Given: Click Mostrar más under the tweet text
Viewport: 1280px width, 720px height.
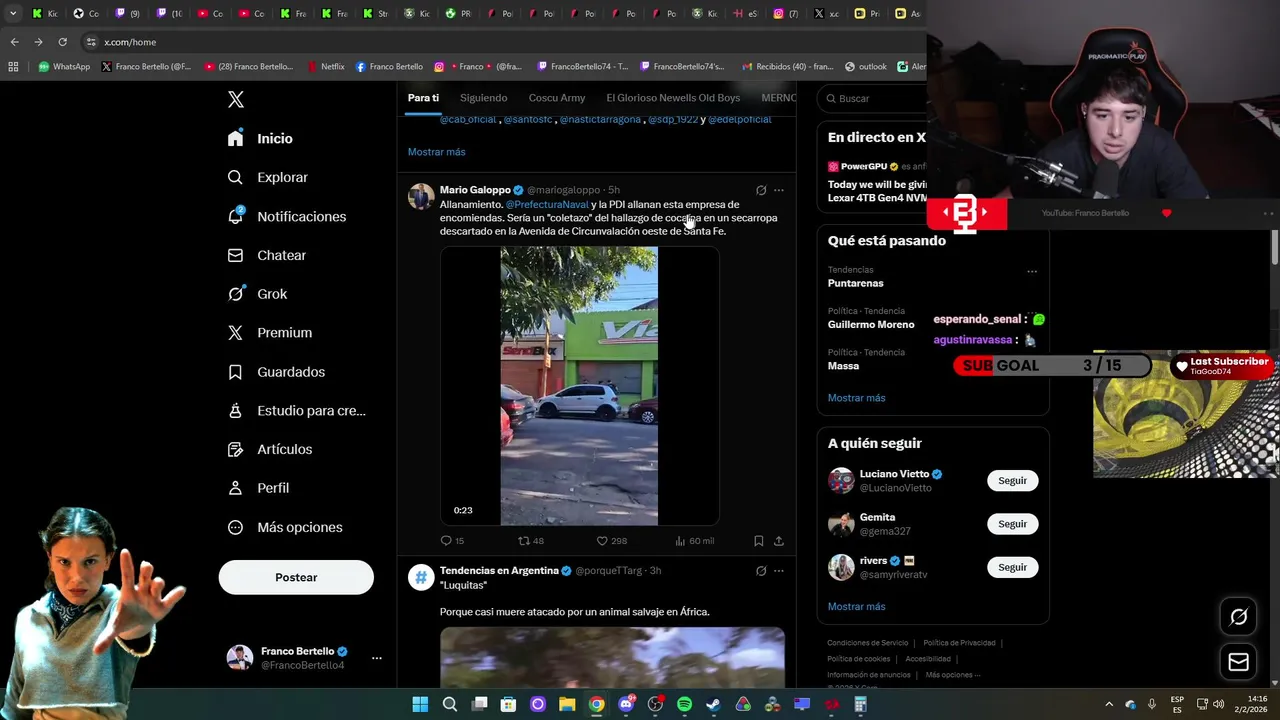Looking at the screenshot, I should pos(436,152).
